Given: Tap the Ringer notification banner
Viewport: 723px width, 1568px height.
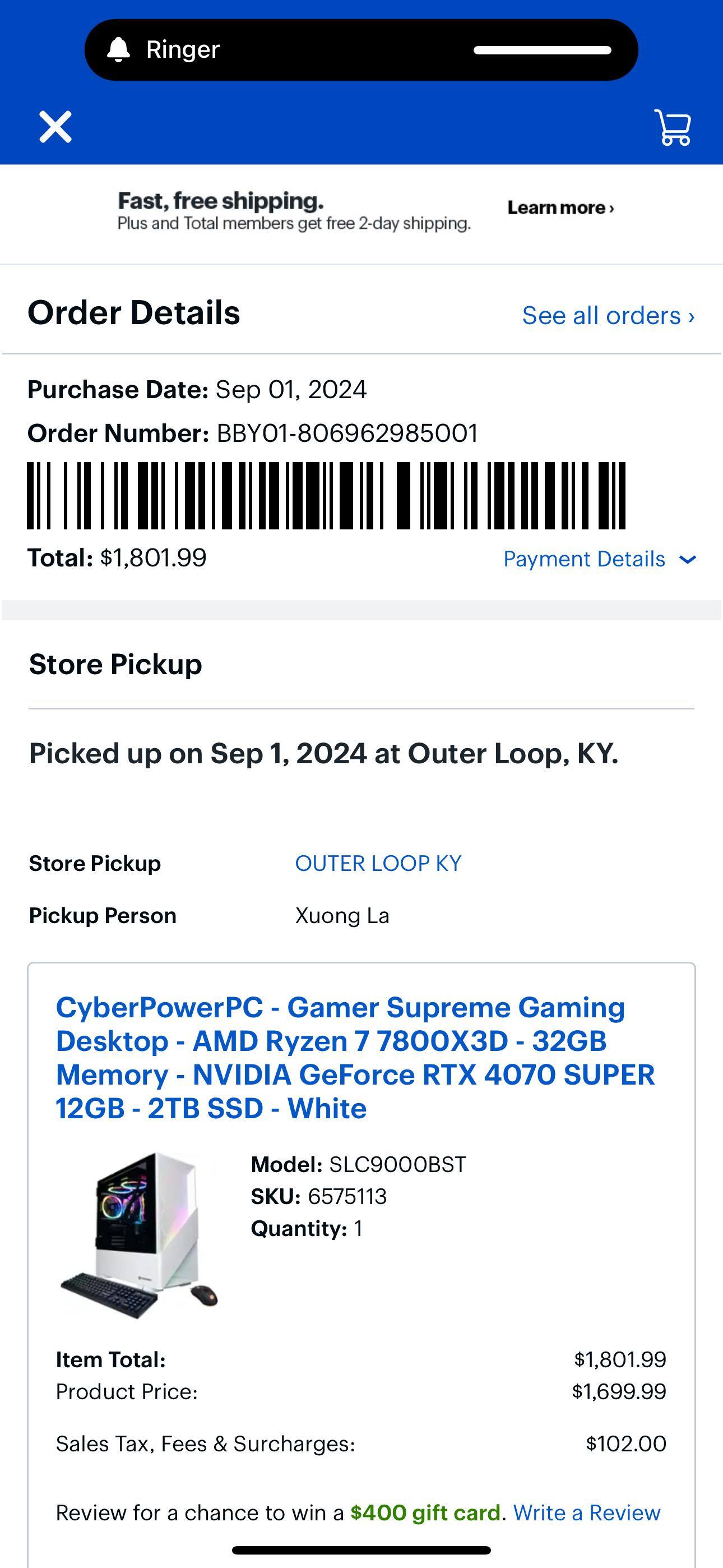Looking at the screenshot, I should click(x=361, y=49).
